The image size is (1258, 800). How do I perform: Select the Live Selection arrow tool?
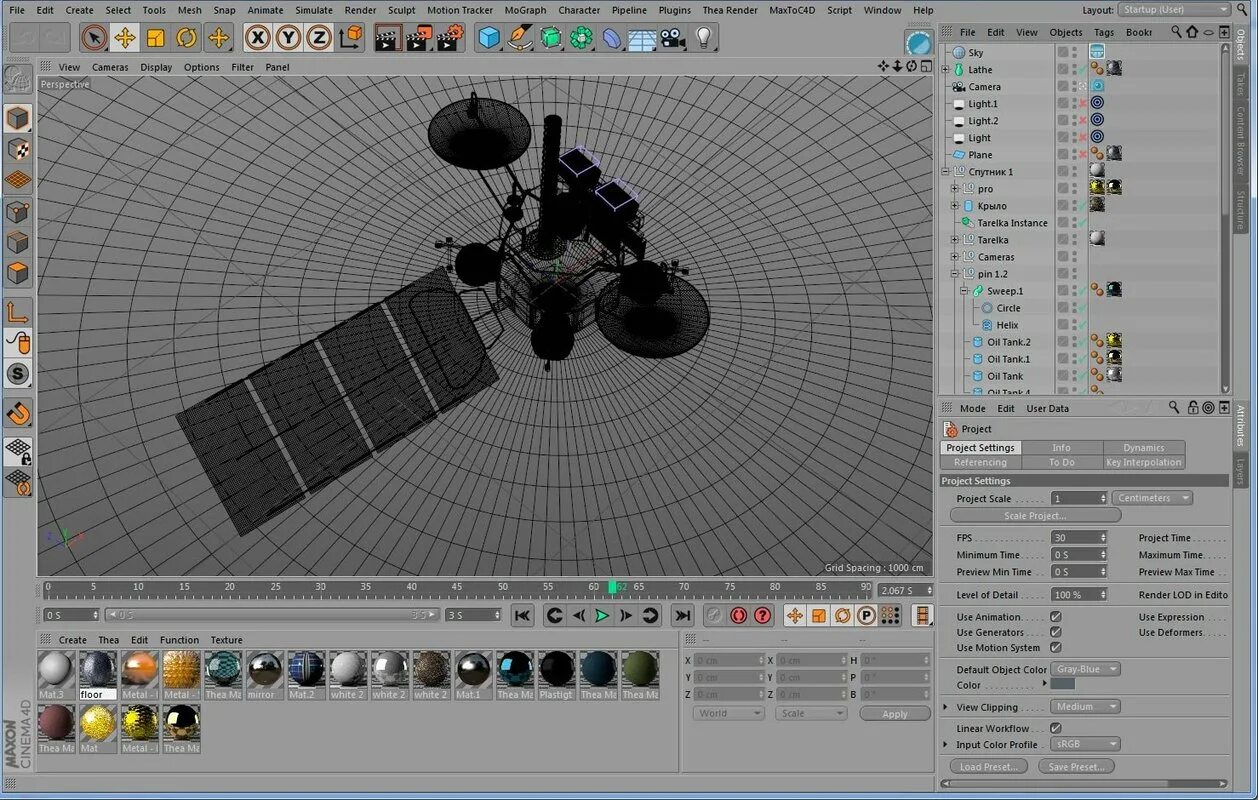(x=93, y=38)
